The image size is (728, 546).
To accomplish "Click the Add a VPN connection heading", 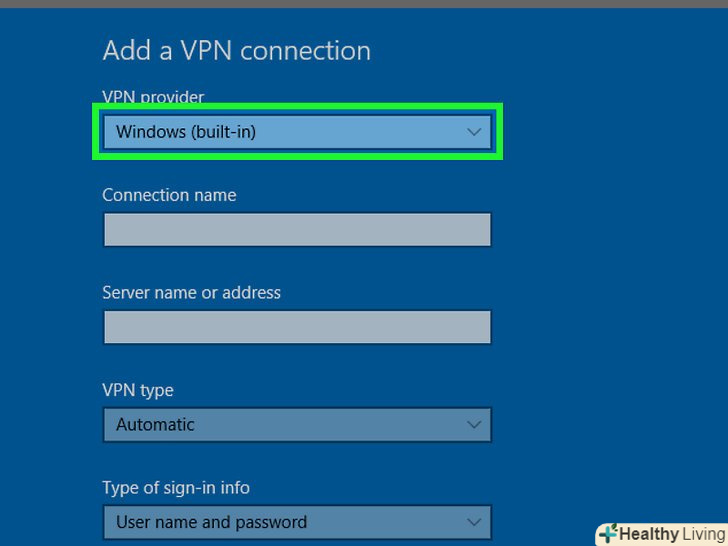I will point(236,51).
